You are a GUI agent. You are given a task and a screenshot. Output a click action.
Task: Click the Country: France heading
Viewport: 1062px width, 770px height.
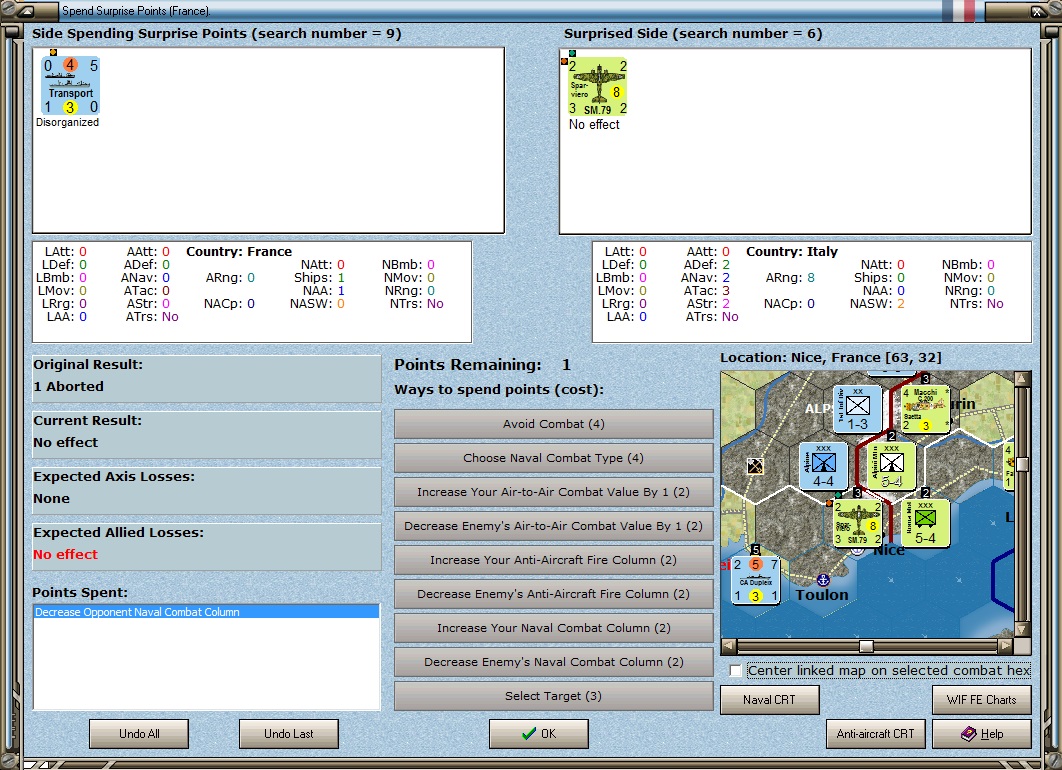[x=239, y=251]
